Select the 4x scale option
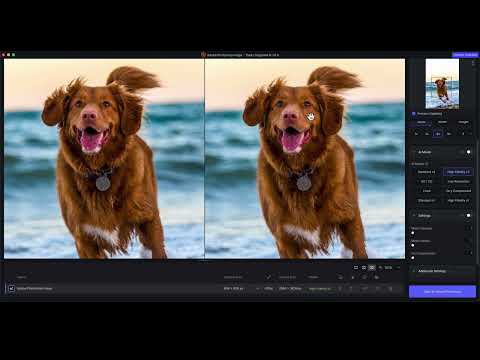Screen dimensions: 480x360 [438, 134]
